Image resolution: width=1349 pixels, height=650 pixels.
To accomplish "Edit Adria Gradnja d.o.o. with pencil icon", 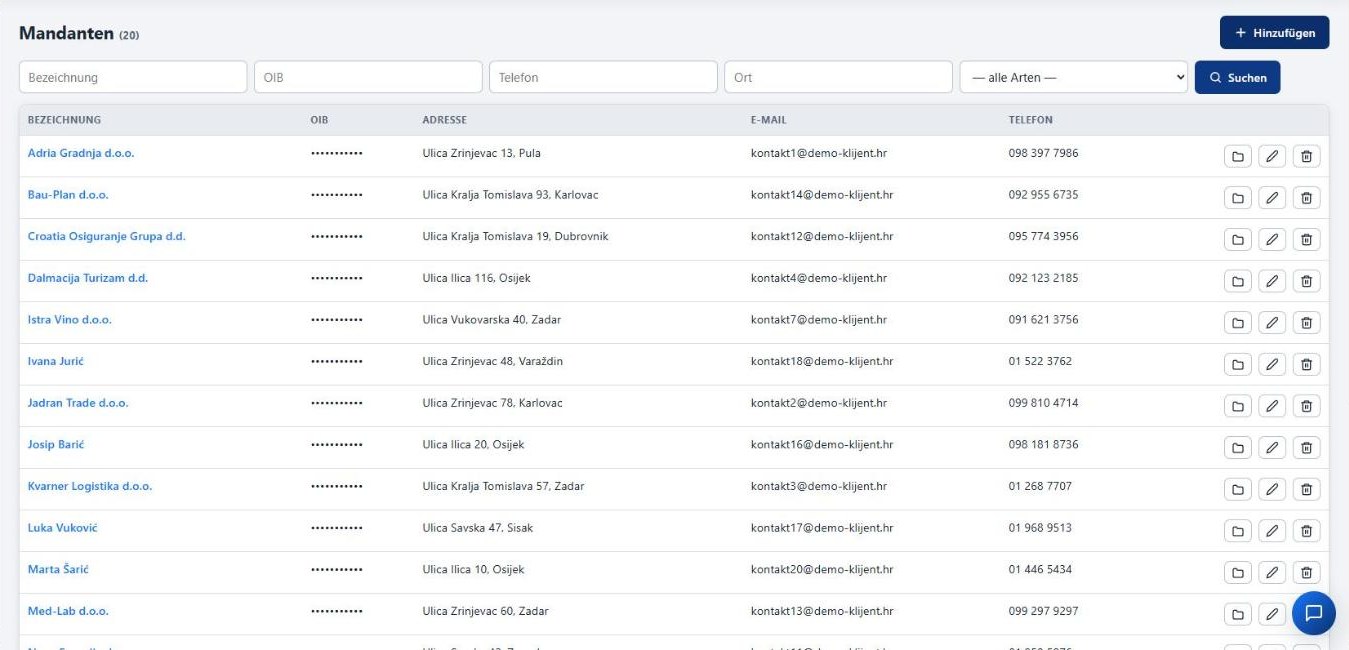I will pos(1272,157).
